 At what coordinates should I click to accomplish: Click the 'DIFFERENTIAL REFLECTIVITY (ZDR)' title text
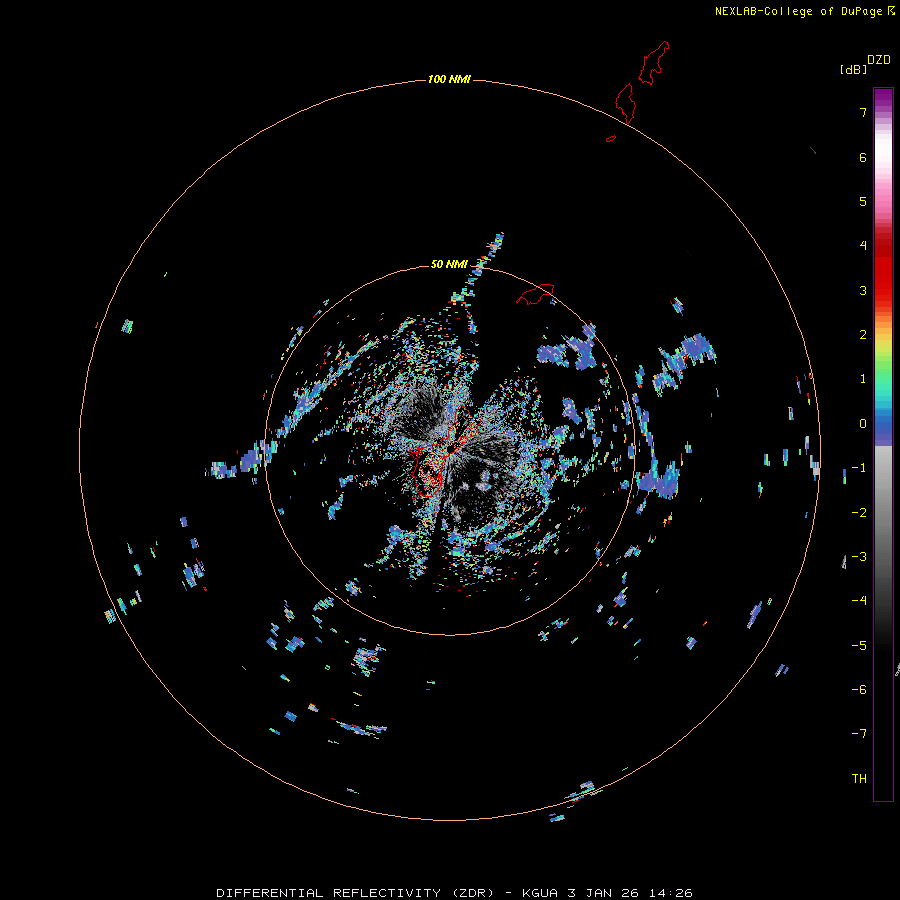point(355,893)
